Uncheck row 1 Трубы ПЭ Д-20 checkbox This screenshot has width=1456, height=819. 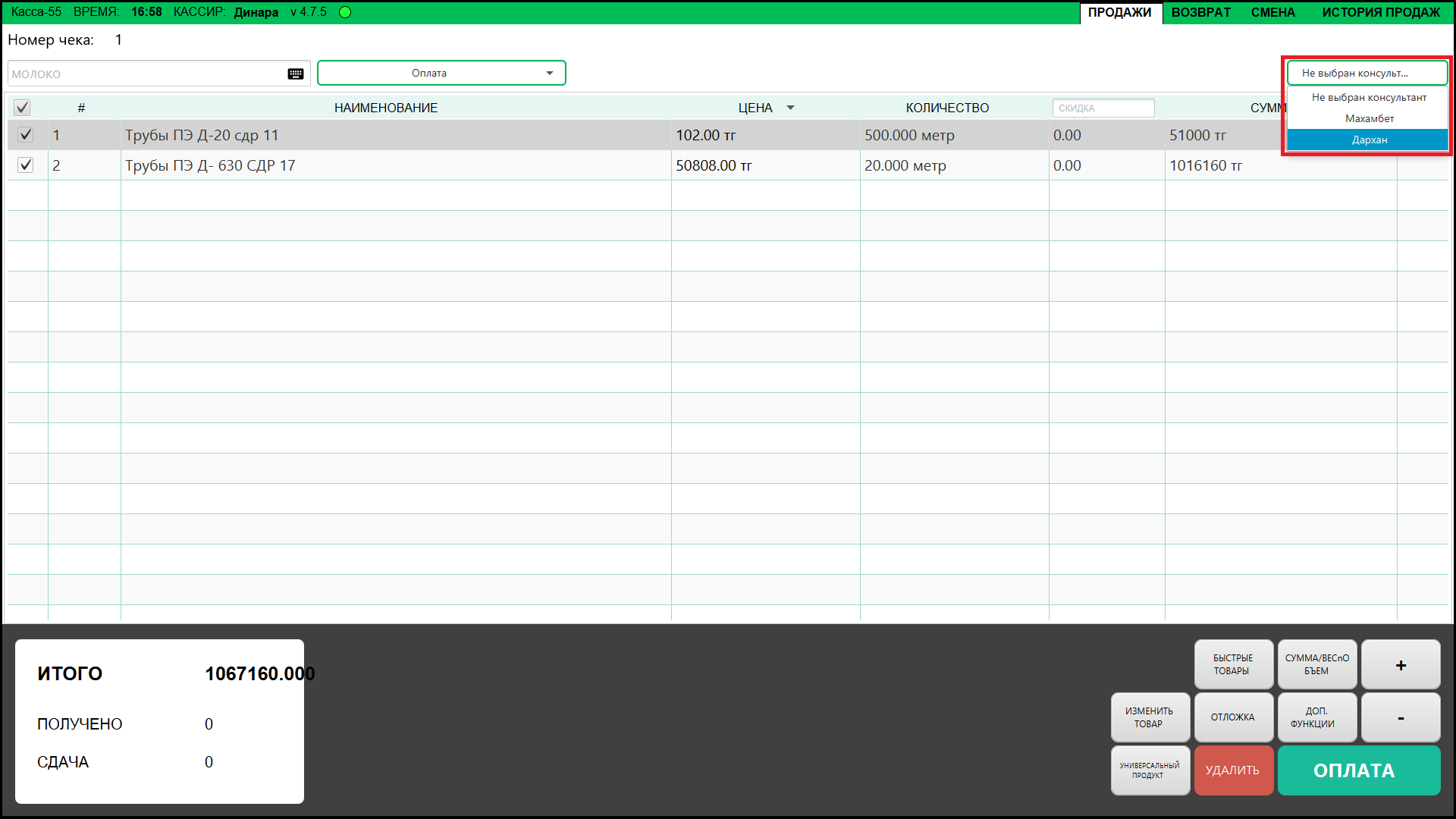pos(26,135)
